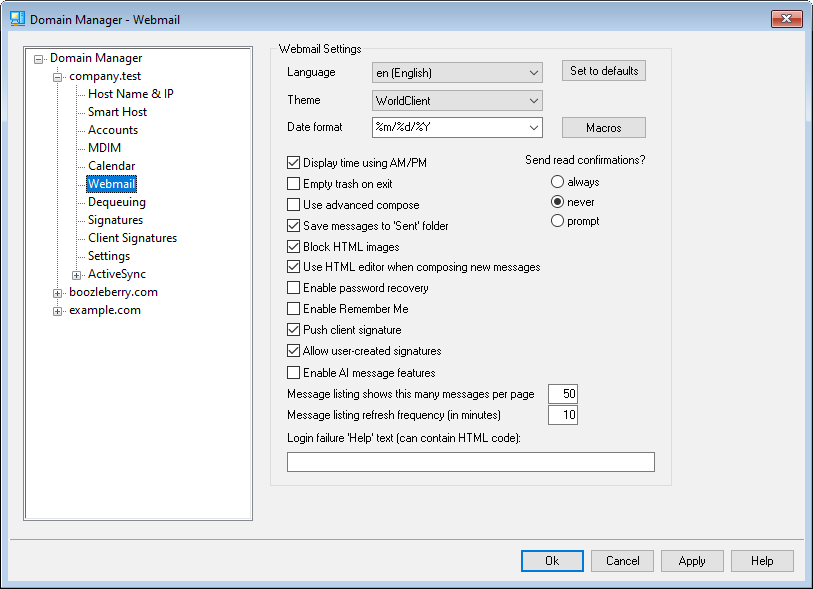Click the Set to defaults button
The height and width of the screenshot is (589, 813).
[x=603, y=71]
